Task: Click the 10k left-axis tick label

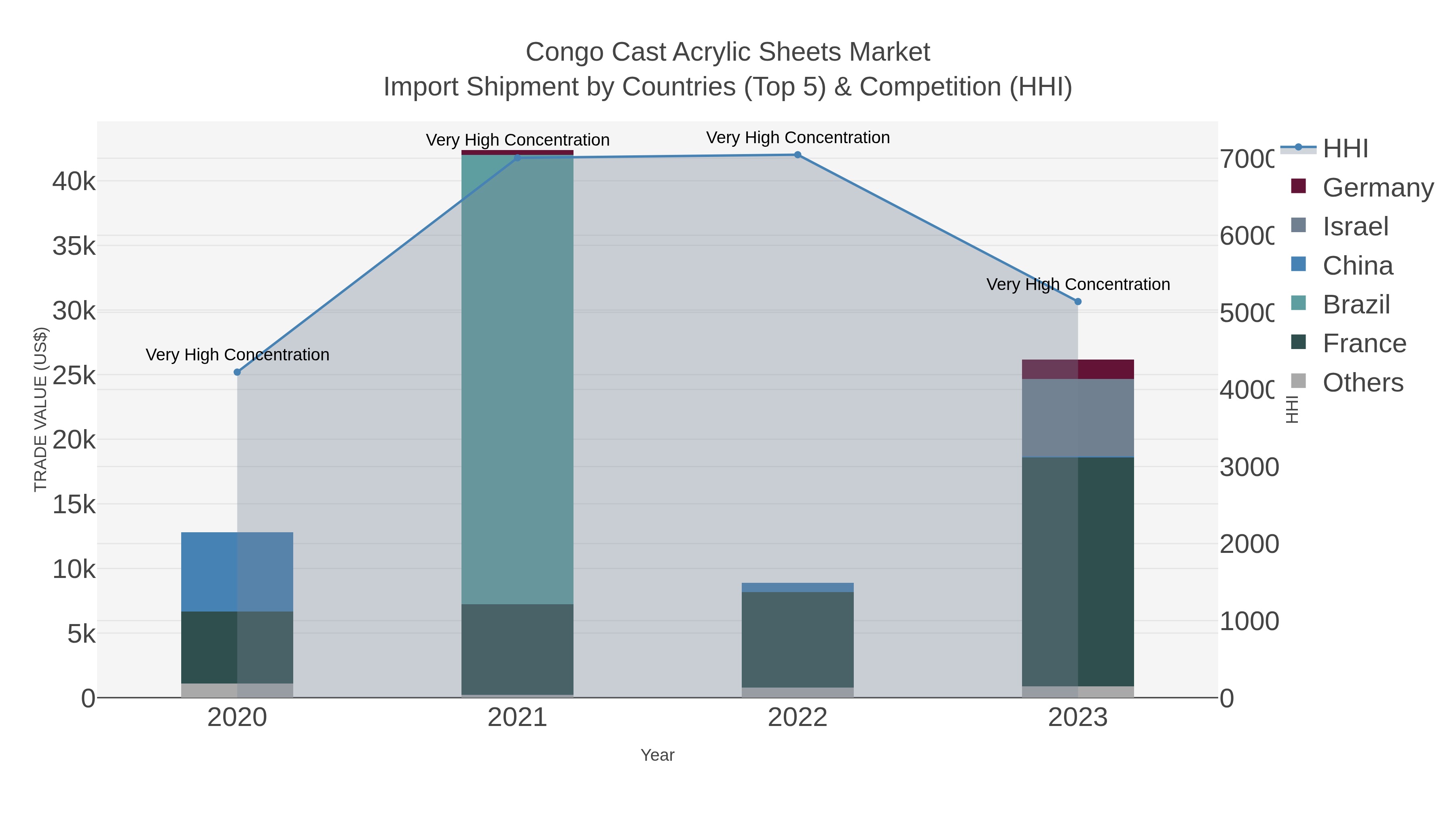Action: pos(74,569)
